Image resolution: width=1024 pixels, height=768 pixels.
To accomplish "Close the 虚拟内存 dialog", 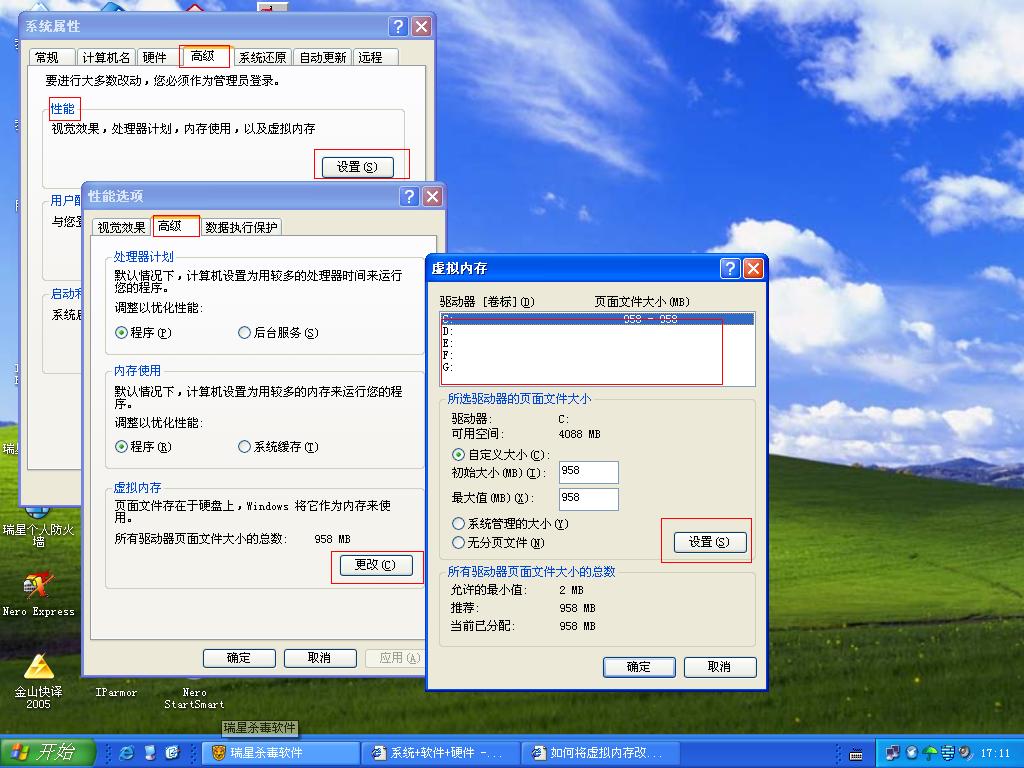I will [x=753, y=268].
